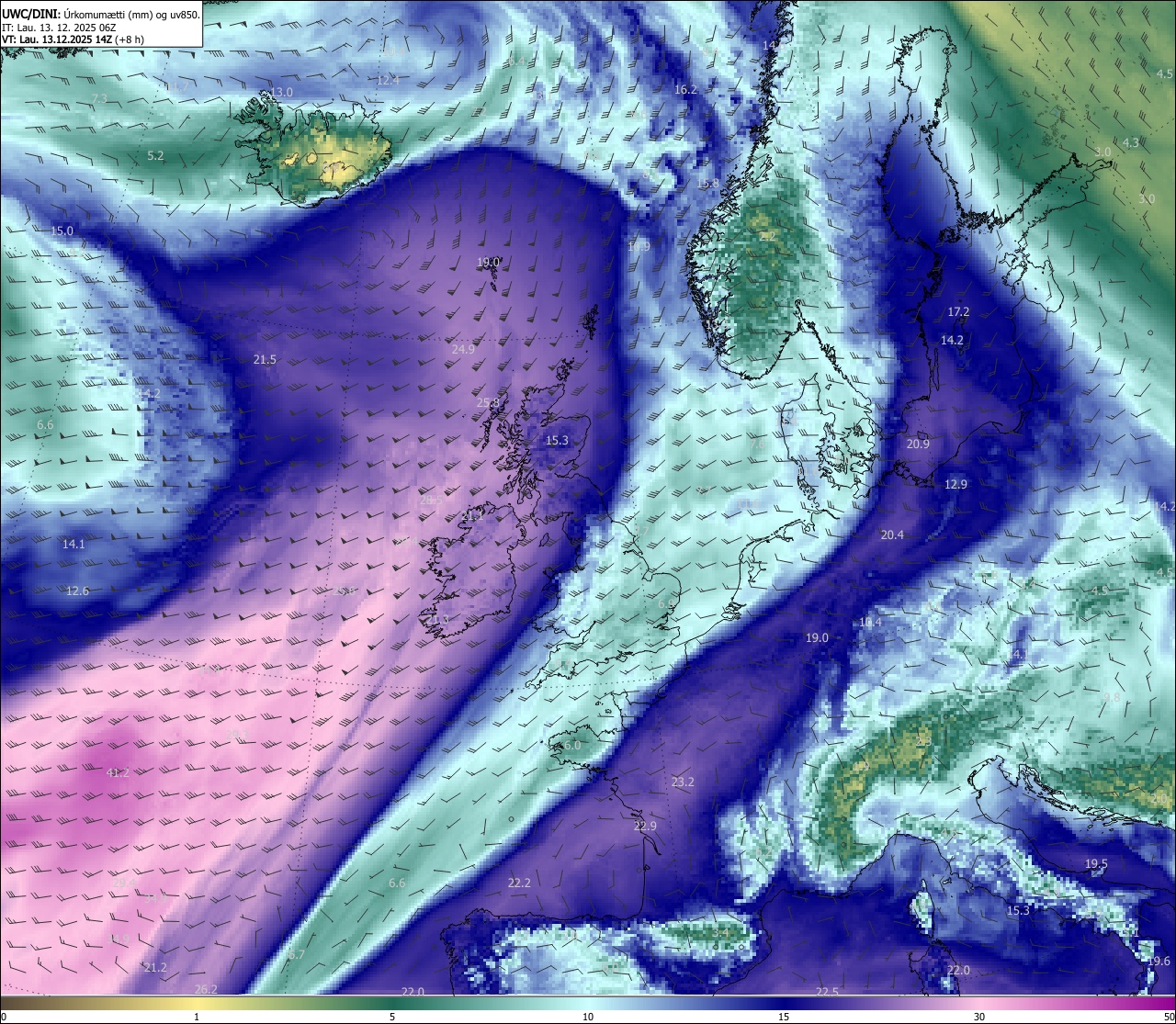Image resolution: width=1176 pixels, height=1024 pixels.
Task: Click the 21.2 value label
Action: [x=155, y=967]
